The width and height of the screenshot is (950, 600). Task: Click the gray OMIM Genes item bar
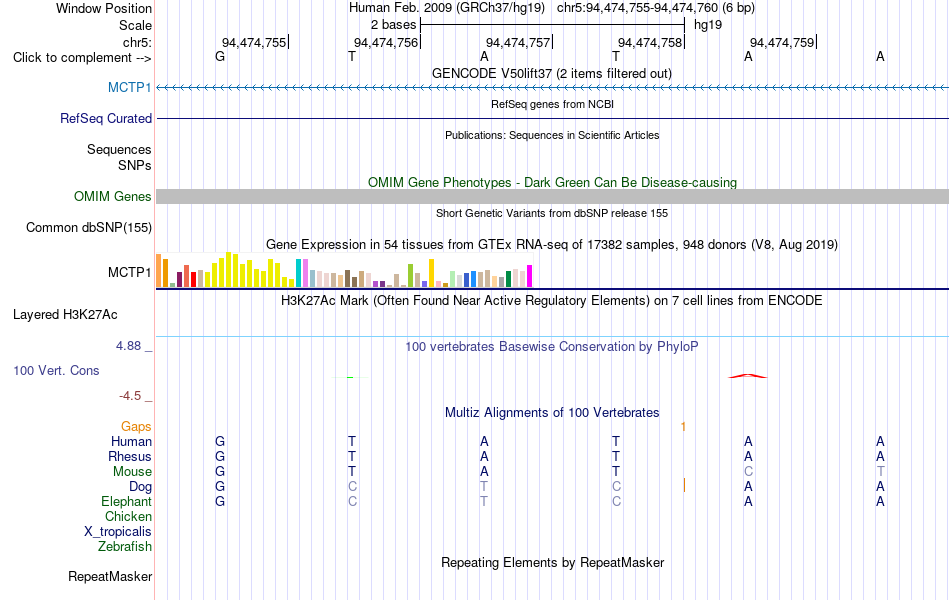pos(553,196)
